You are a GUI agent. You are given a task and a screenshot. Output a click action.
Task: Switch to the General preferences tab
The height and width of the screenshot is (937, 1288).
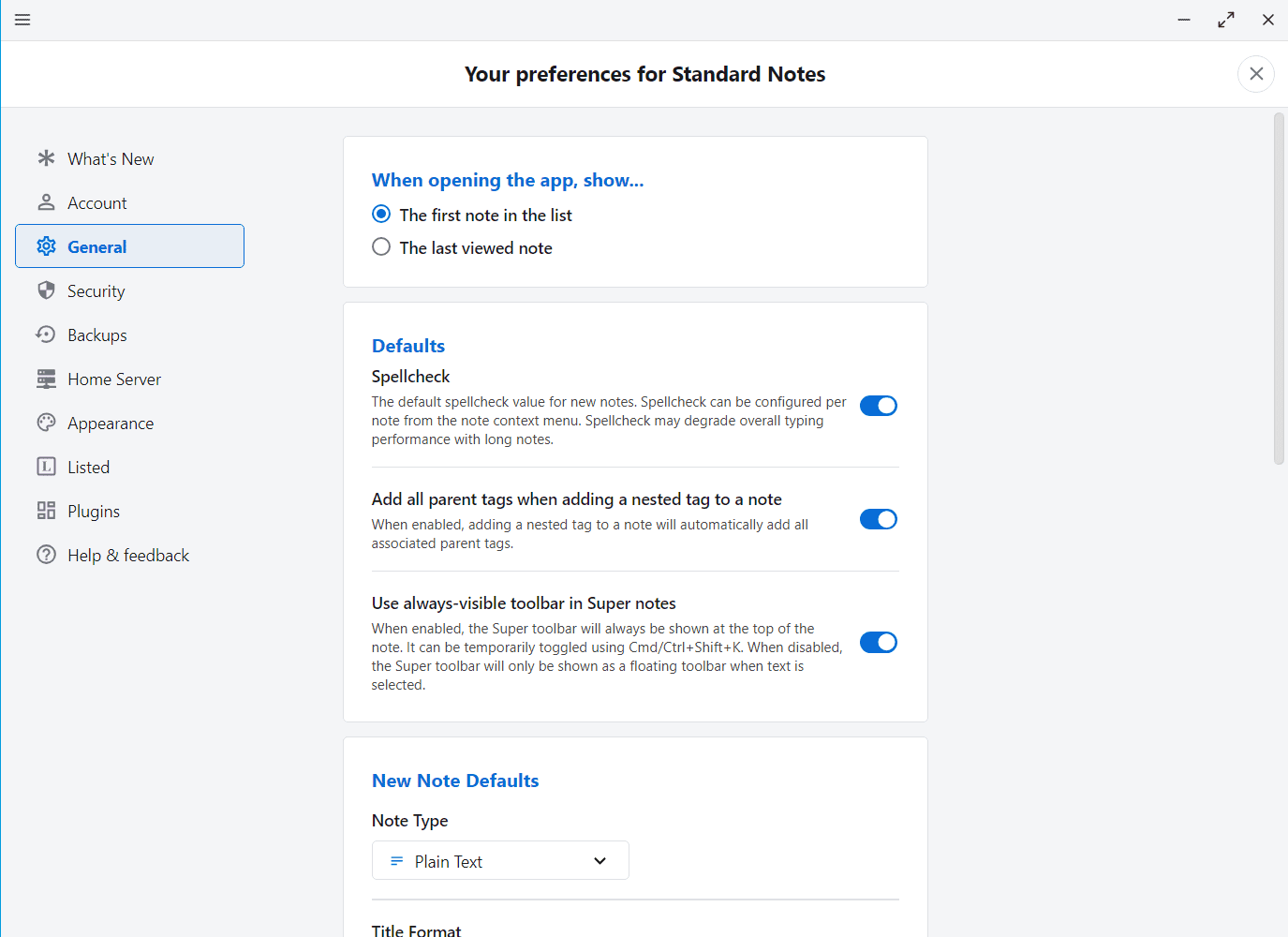tap(129, 246)
